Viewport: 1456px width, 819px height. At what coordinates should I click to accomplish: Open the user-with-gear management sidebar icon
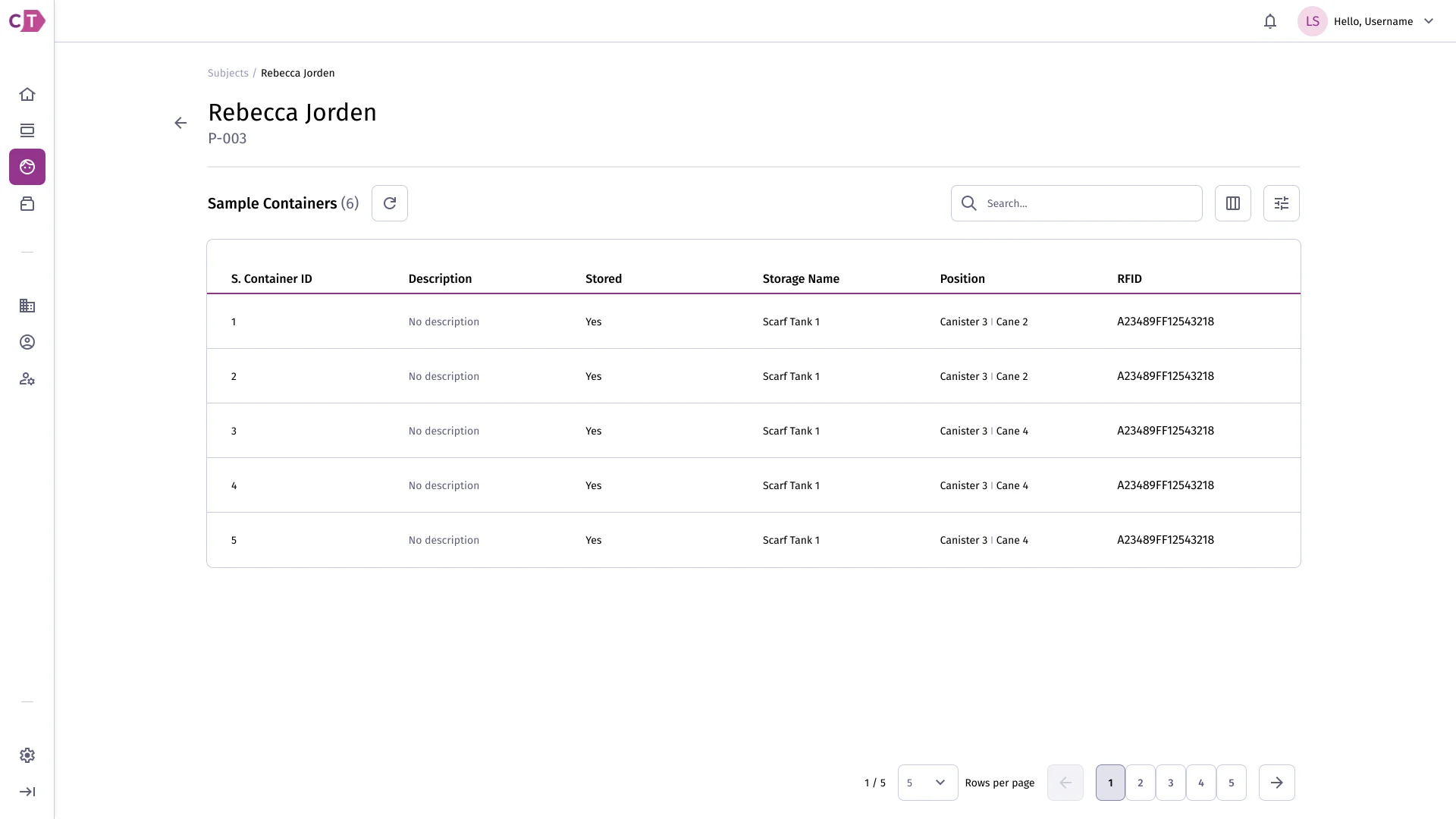coord(27,378)
